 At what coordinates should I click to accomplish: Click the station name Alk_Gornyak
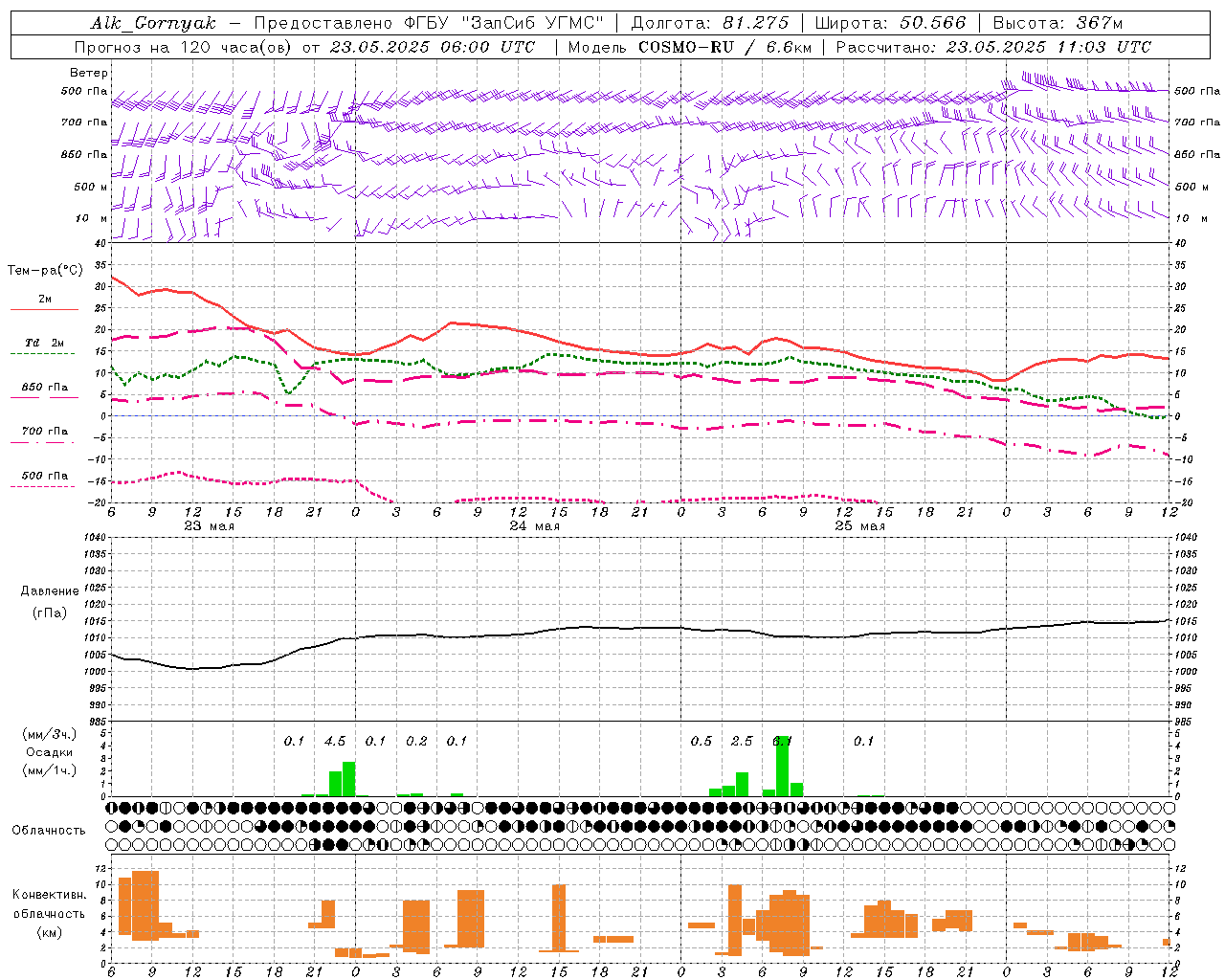click(x=153, y=23)
